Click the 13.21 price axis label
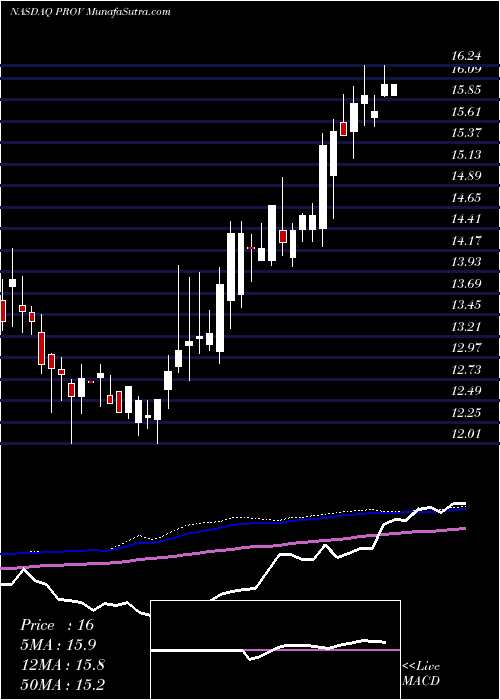This screenshot has width=500, height=700. click(x=467, y=326)
